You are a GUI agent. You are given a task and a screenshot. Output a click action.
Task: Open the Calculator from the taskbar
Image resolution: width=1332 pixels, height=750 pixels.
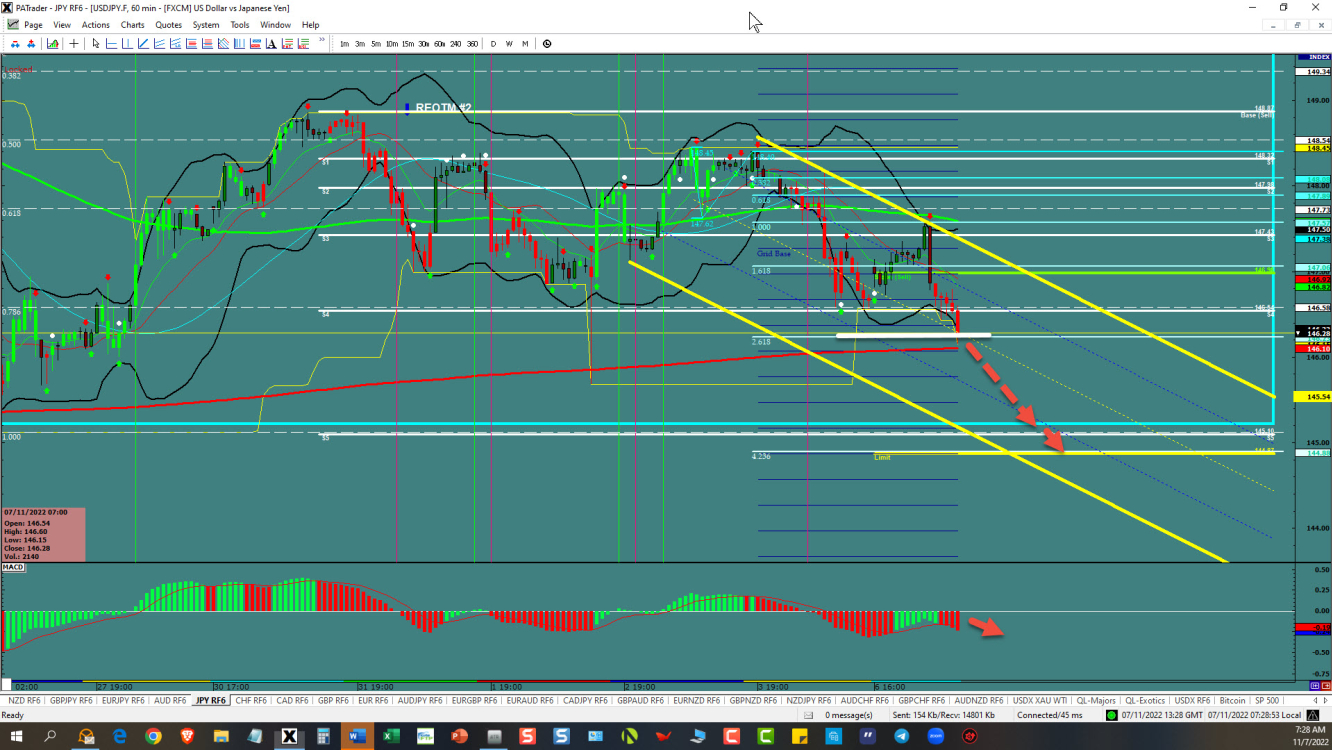(323, 737)
